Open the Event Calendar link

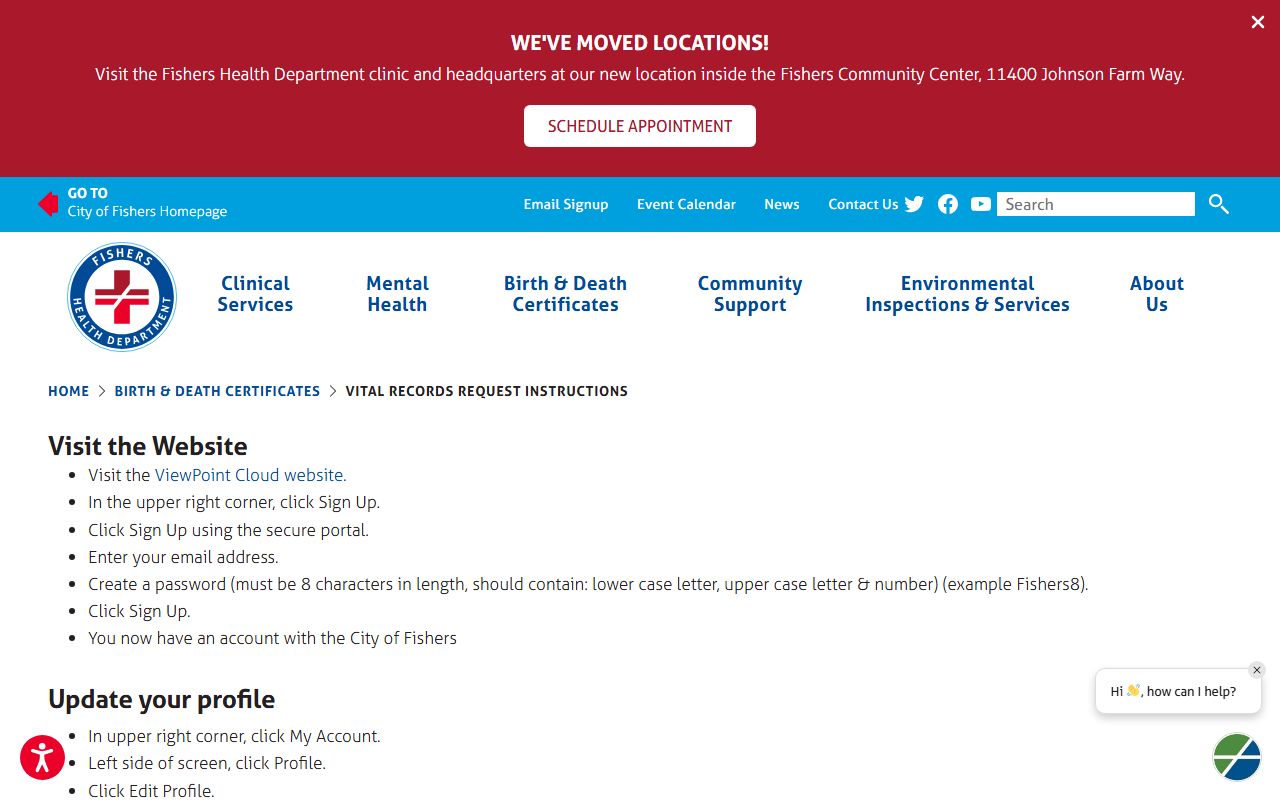click(x=686, y=204)
